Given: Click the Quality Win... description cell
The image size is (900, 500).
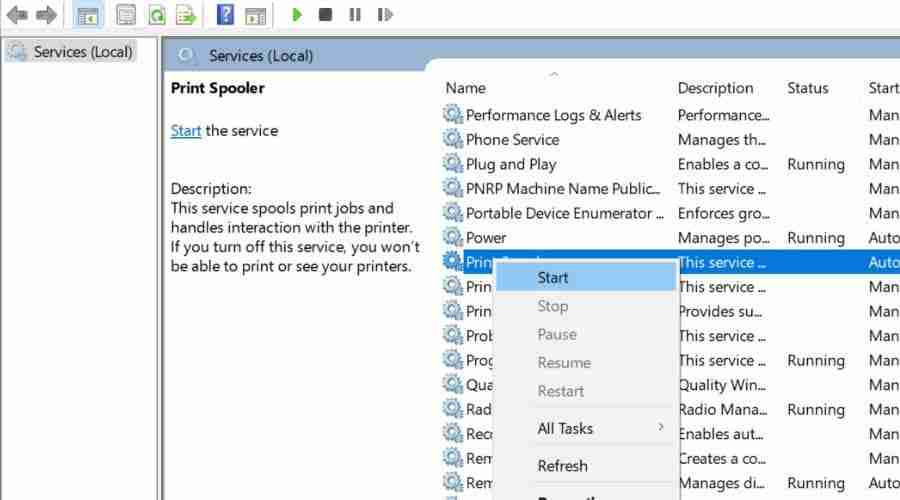Looking at the screenshot, I should coord(722,385).
